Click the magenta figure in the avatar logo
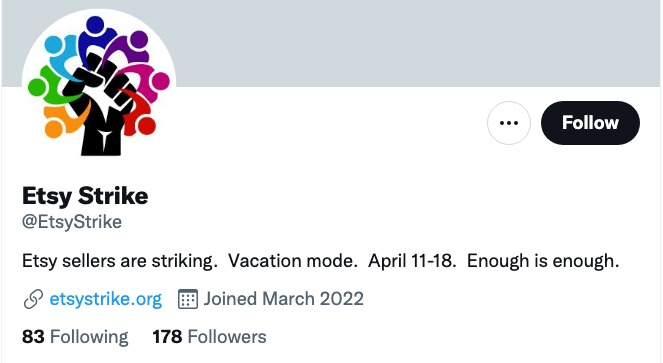Image resolution: width=663 pixels, height=363 pixels. point(146,80)
